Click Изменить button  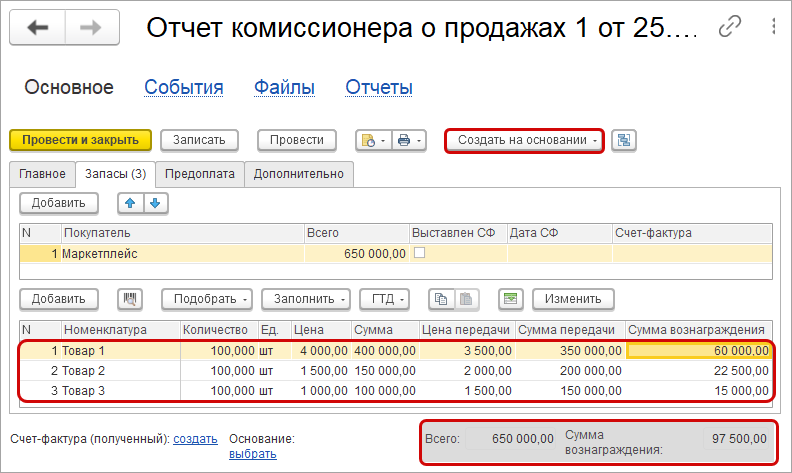573,299
